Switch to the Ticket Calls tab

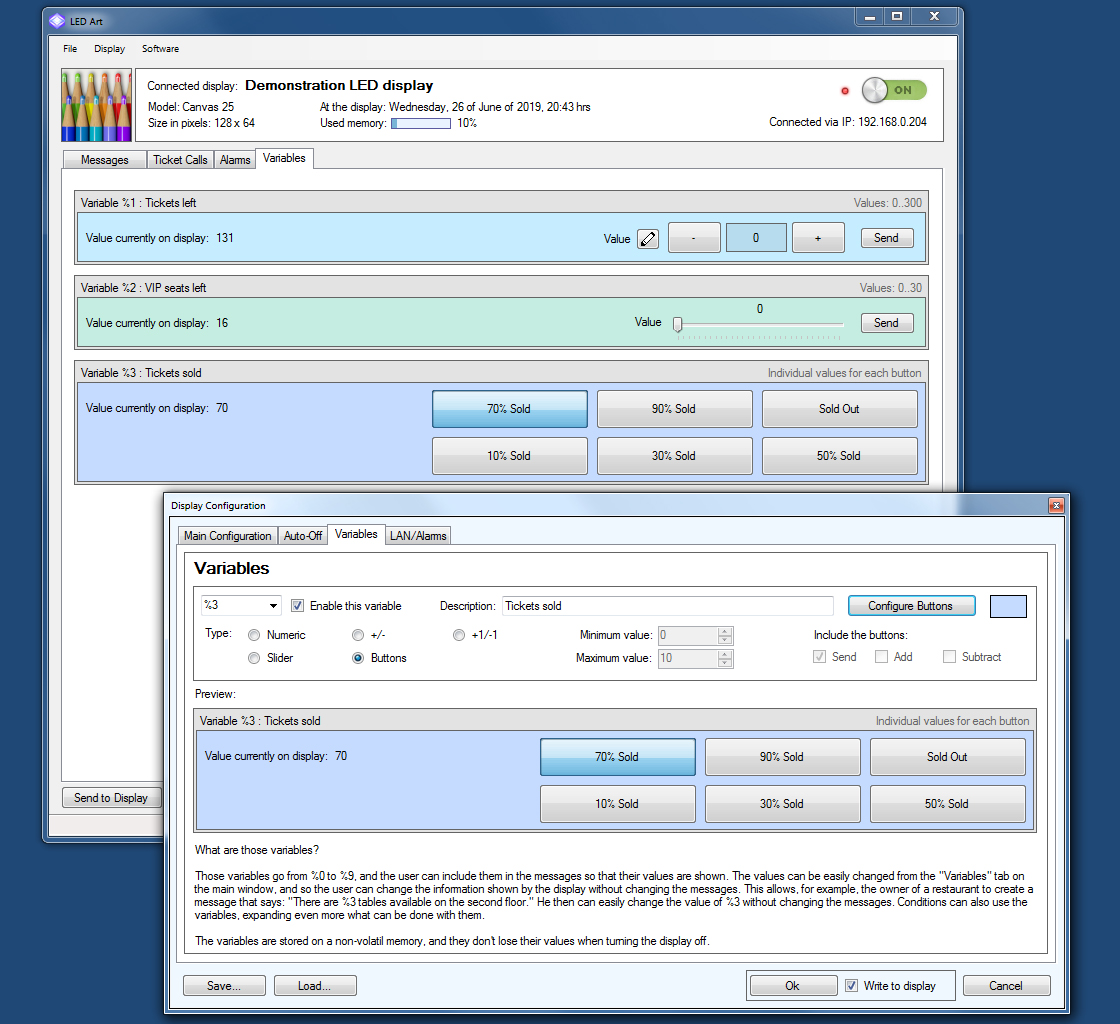[180, 160]
